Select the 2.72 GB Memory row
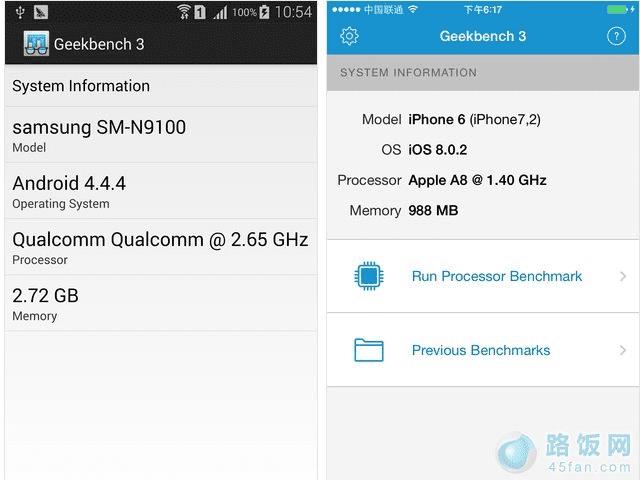640x480 pixels. tap(161, 303)
